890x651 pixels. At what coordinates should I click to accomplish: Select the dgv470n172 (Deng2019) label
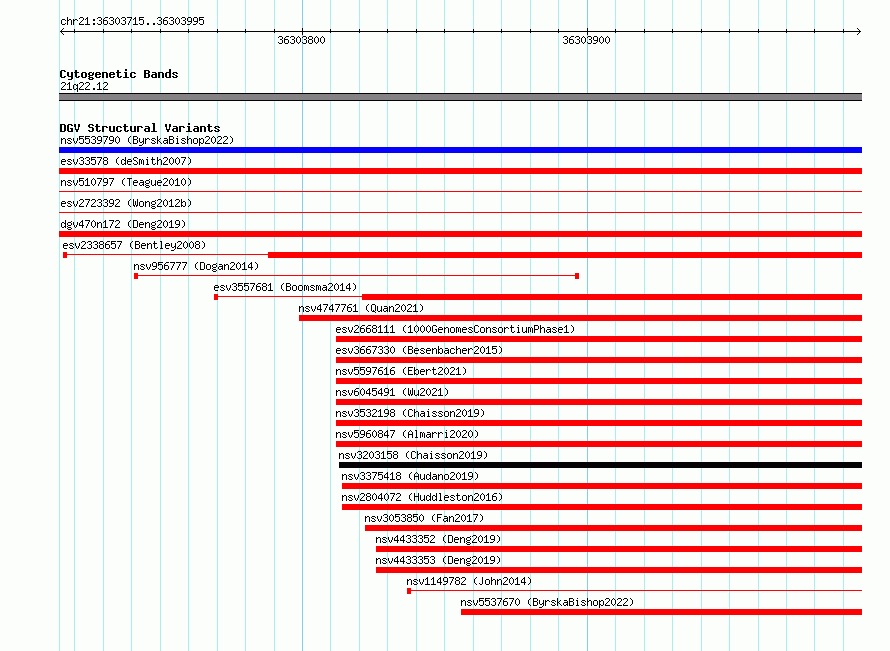(123, 224)
